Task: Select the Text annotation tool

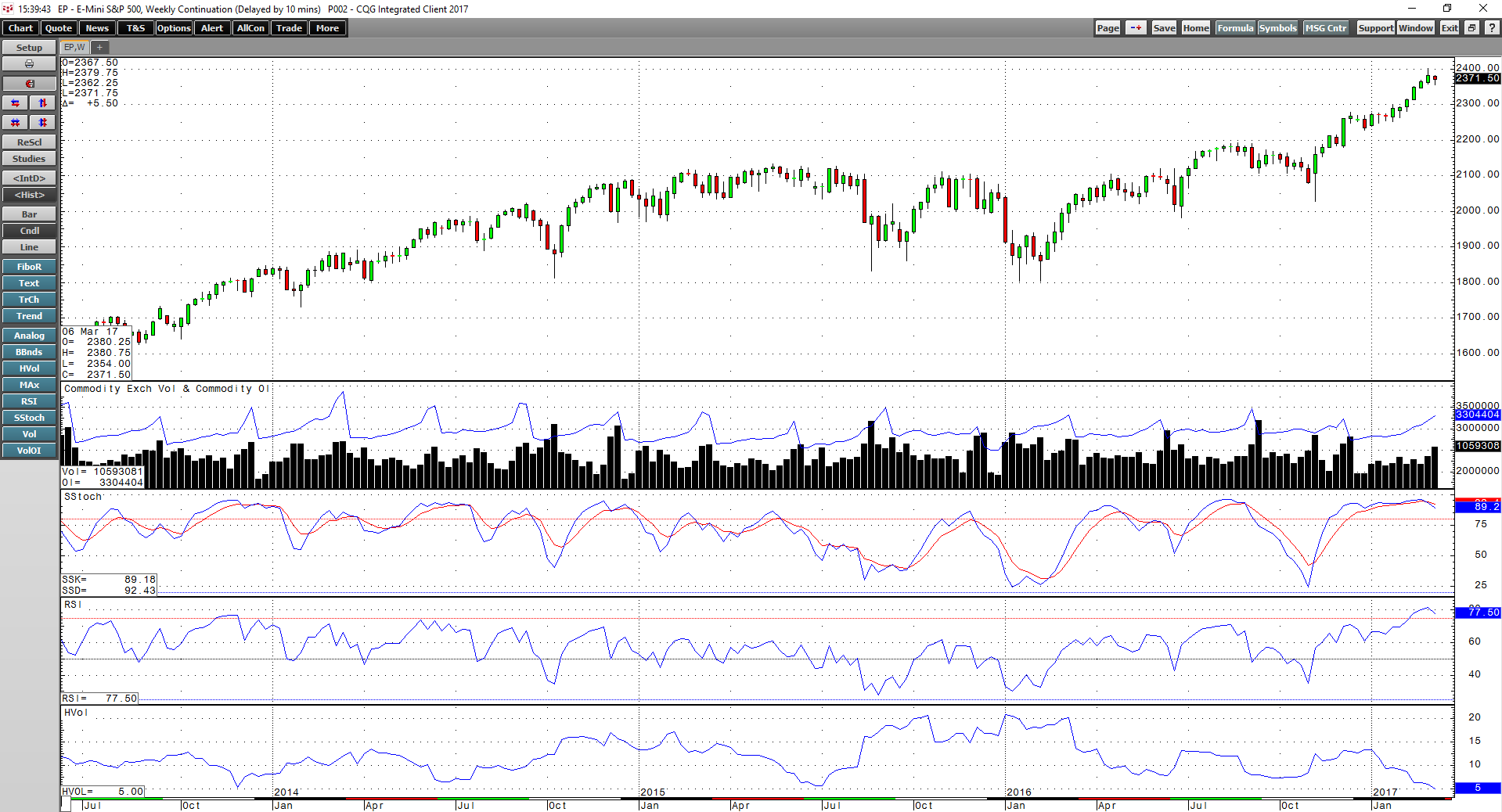Action: pyautogui.click(x=29, y=283)
